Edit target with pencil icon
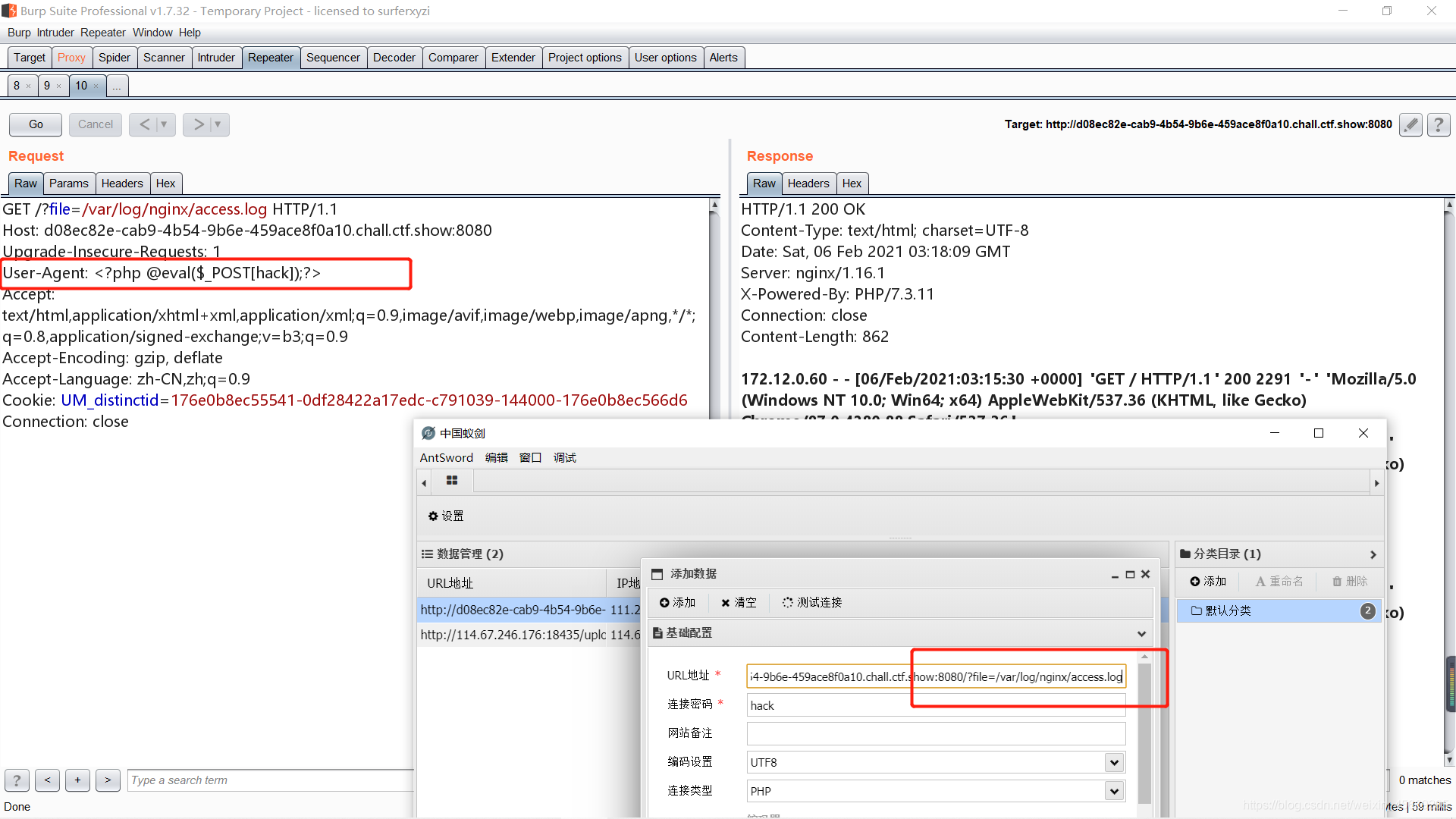The image size is (1456, 819). (1410, 125)
